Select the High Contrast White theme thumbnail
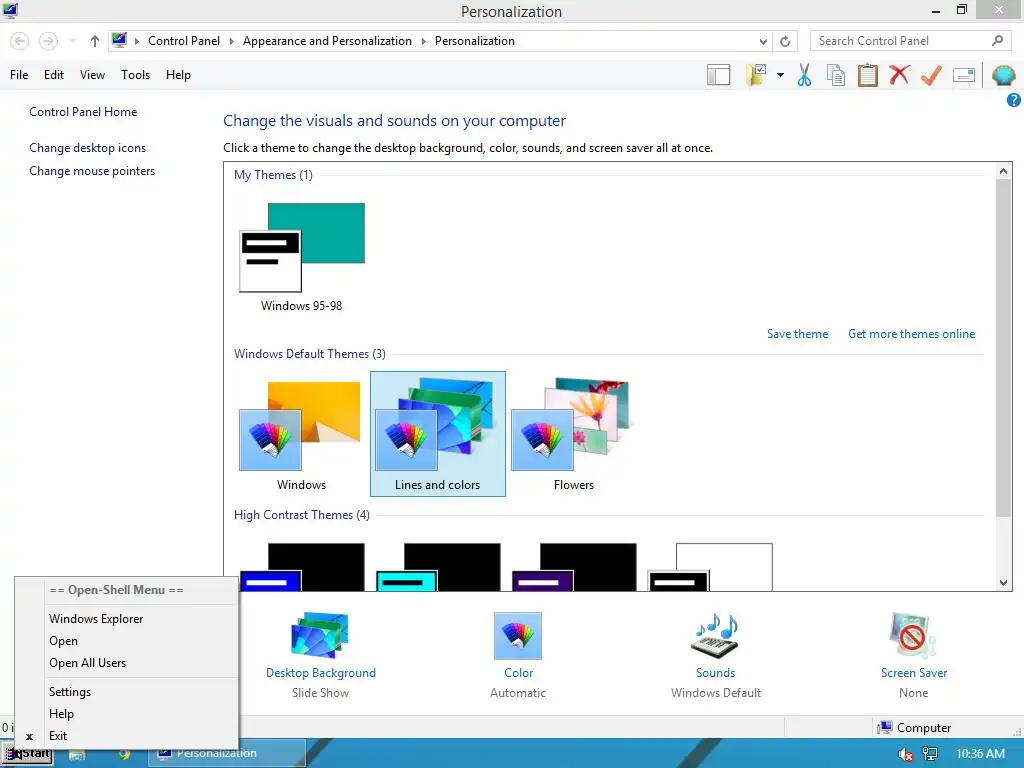1024x768 pixels. pyautogui.click(x=710, y=567)
